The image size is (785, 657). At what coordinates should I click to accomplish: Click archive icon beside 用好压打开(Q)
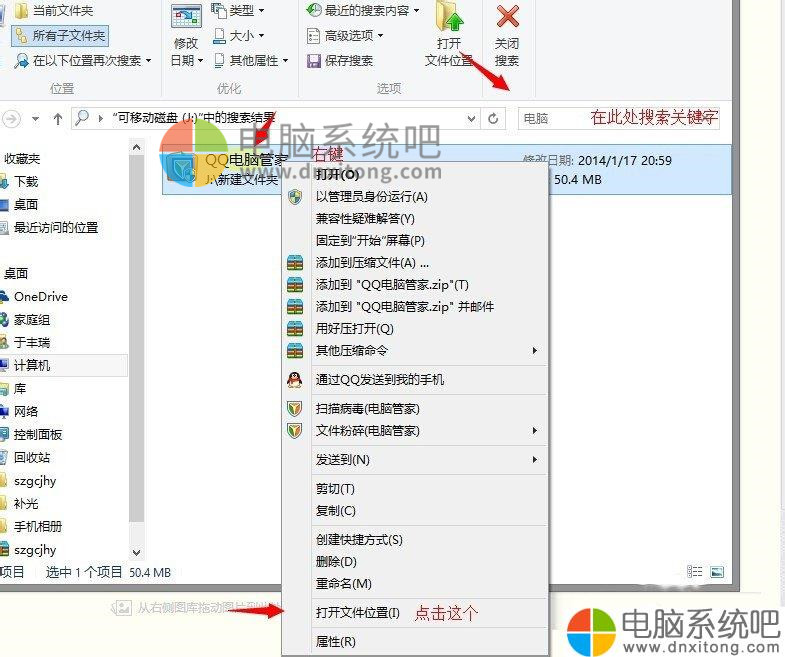[295, 328]
